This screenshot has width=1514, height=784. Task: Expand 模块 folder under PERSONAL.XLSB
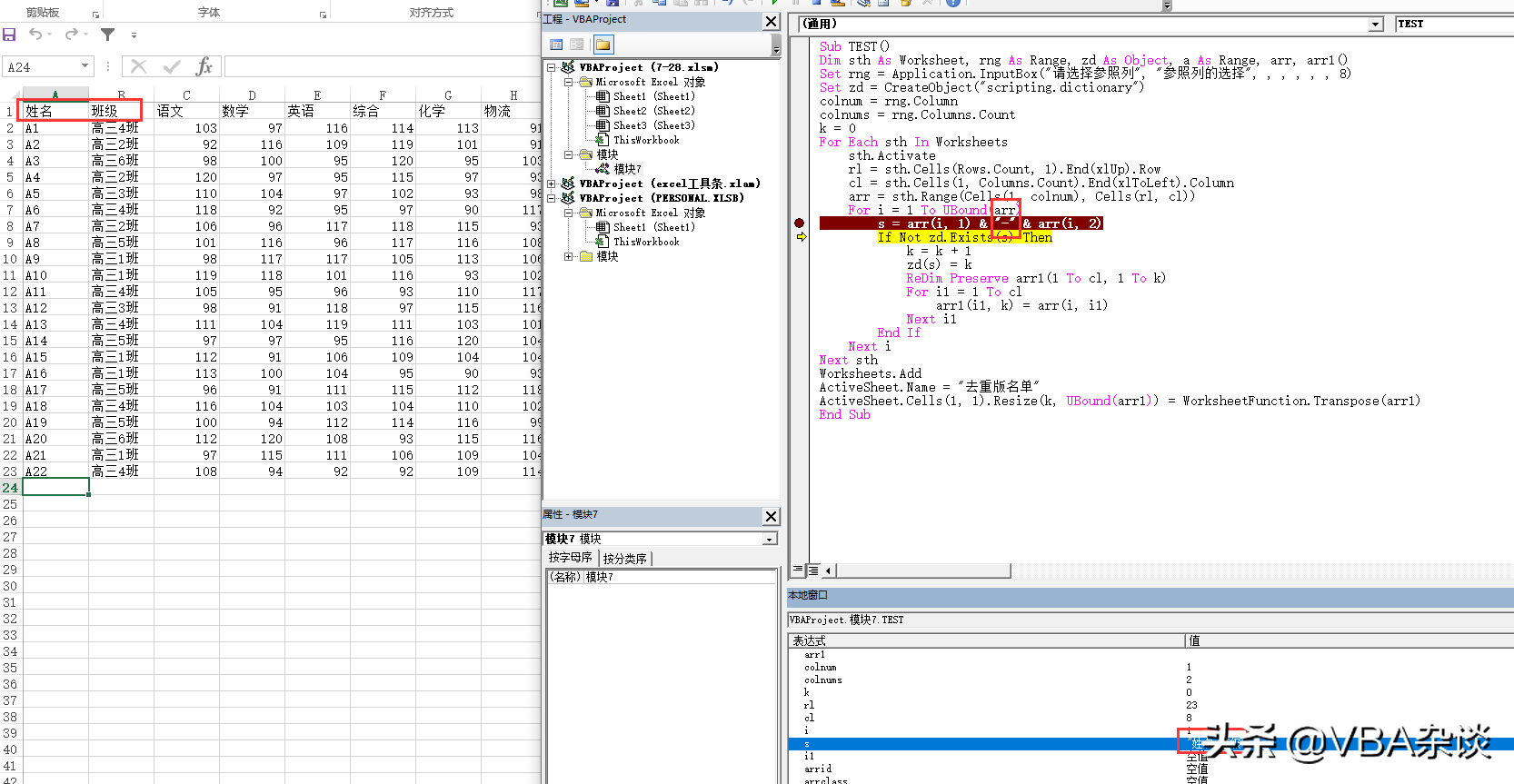(568, 256)
